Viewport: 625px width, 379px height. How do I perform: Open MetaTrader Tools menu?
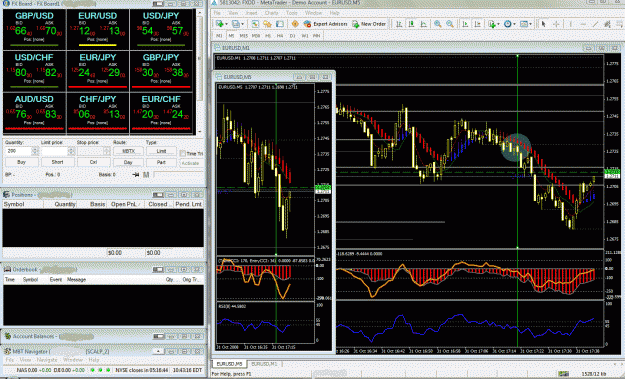[292, 13]
